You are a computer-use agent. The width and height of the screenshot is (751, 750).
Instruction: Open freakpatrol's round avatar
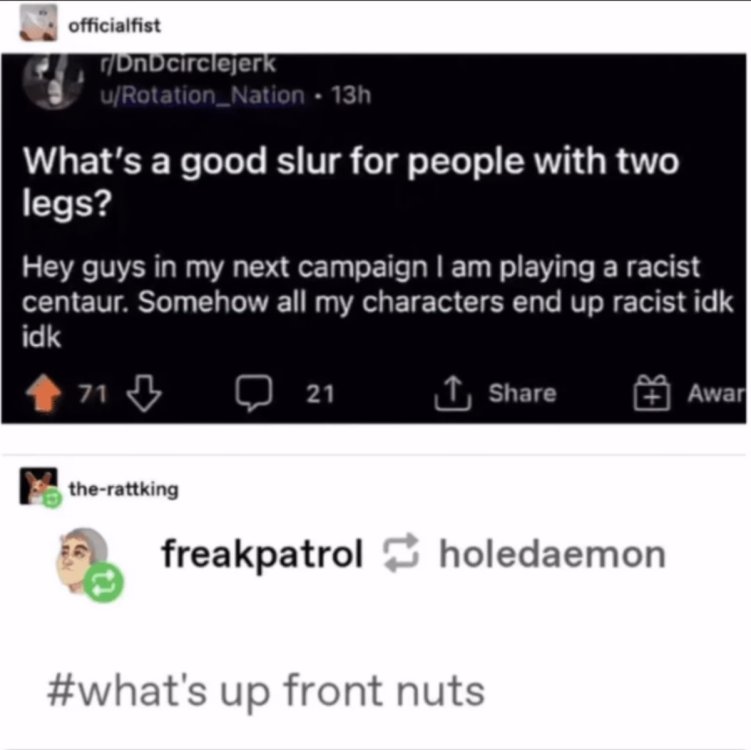tap(82, 560)
